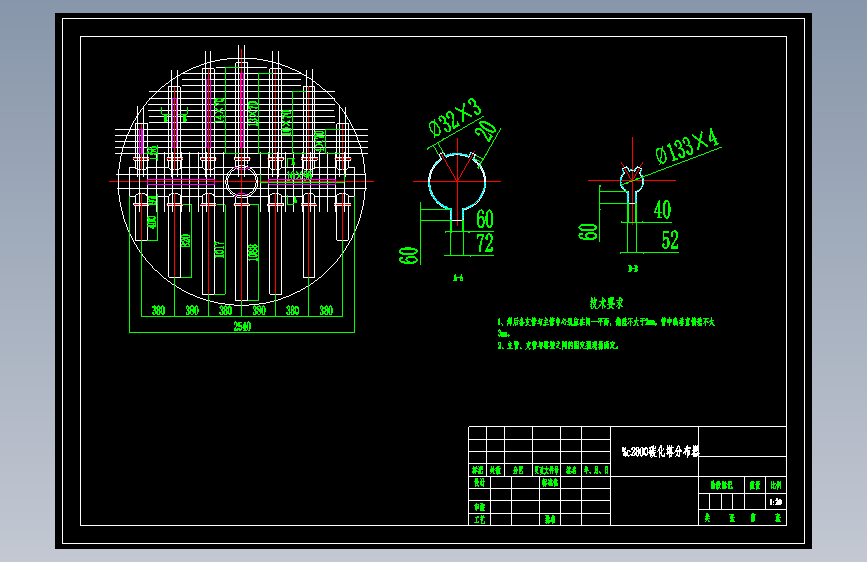
Task: Select the 1068 branch length dimension
Action: coord(253,252)
